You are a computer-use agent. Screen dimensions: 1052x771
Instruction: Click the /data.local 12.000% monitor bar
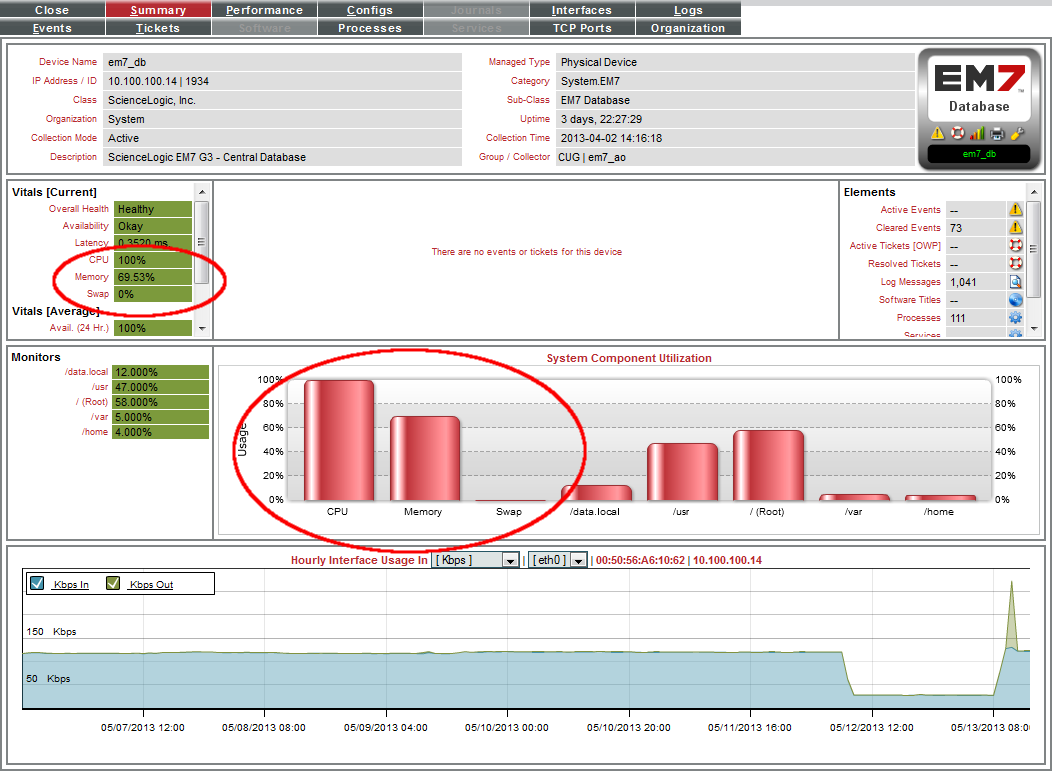pos(160,372)
